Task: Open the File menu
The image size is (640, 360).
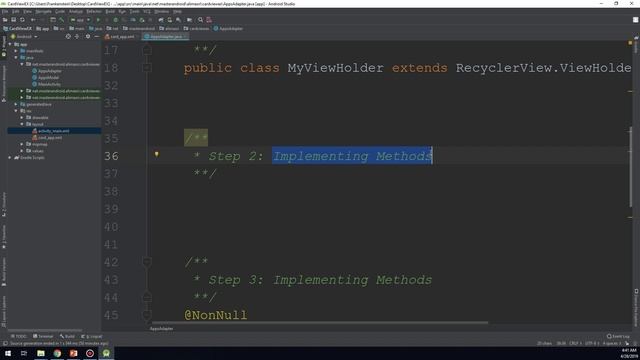Action: point(5,11)
